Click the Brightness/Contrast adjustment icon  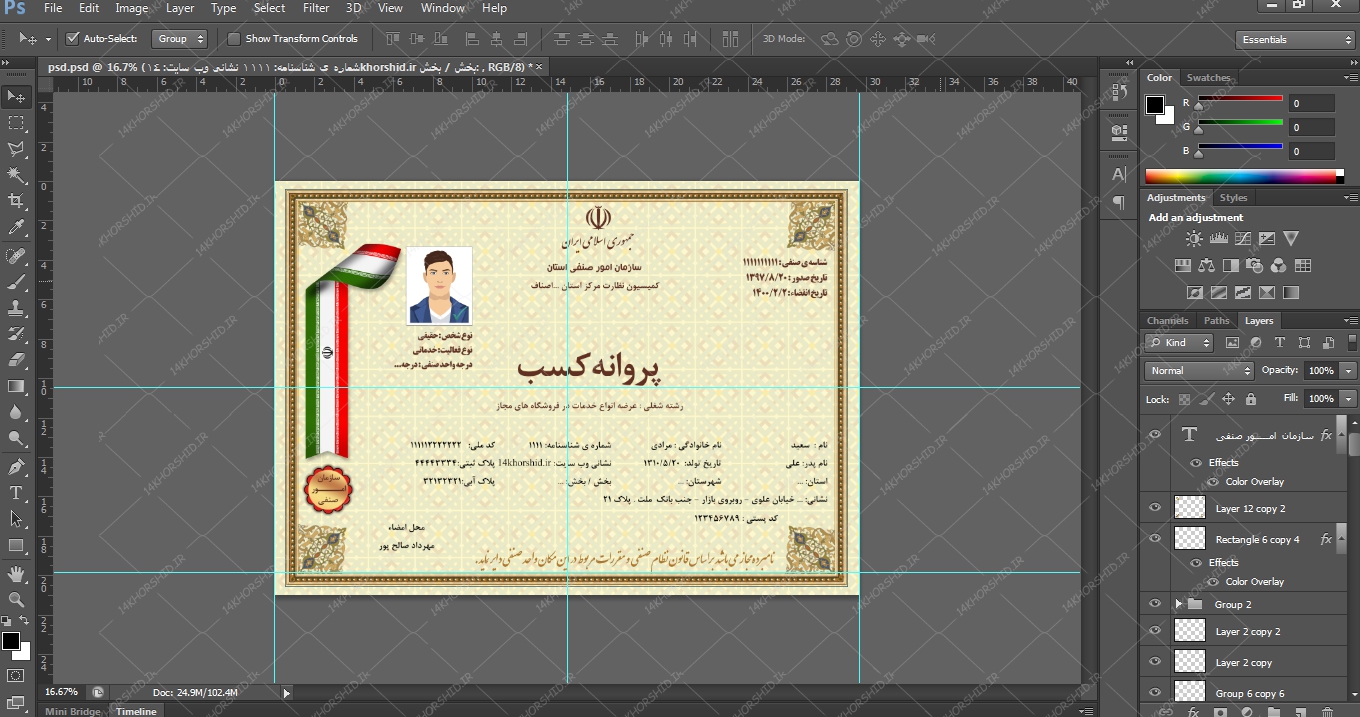coord(1194,239)
